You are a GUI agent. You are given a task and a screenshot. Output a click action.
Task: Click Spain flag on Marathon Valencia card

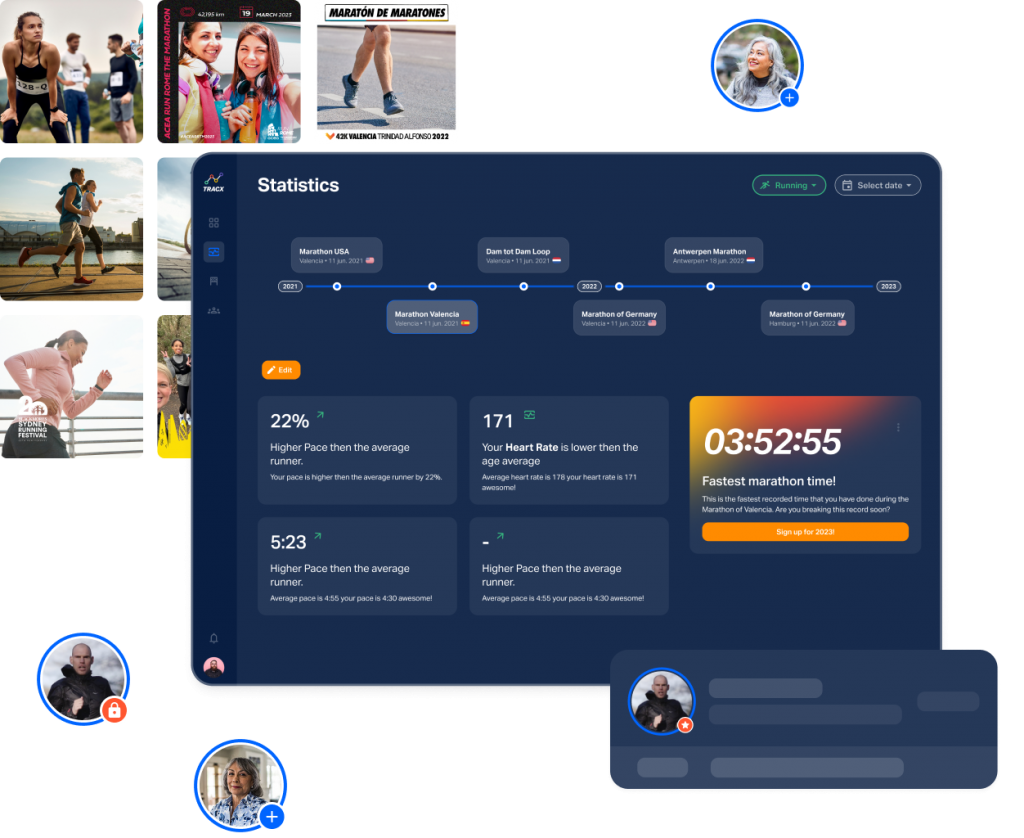pos(465,323)
